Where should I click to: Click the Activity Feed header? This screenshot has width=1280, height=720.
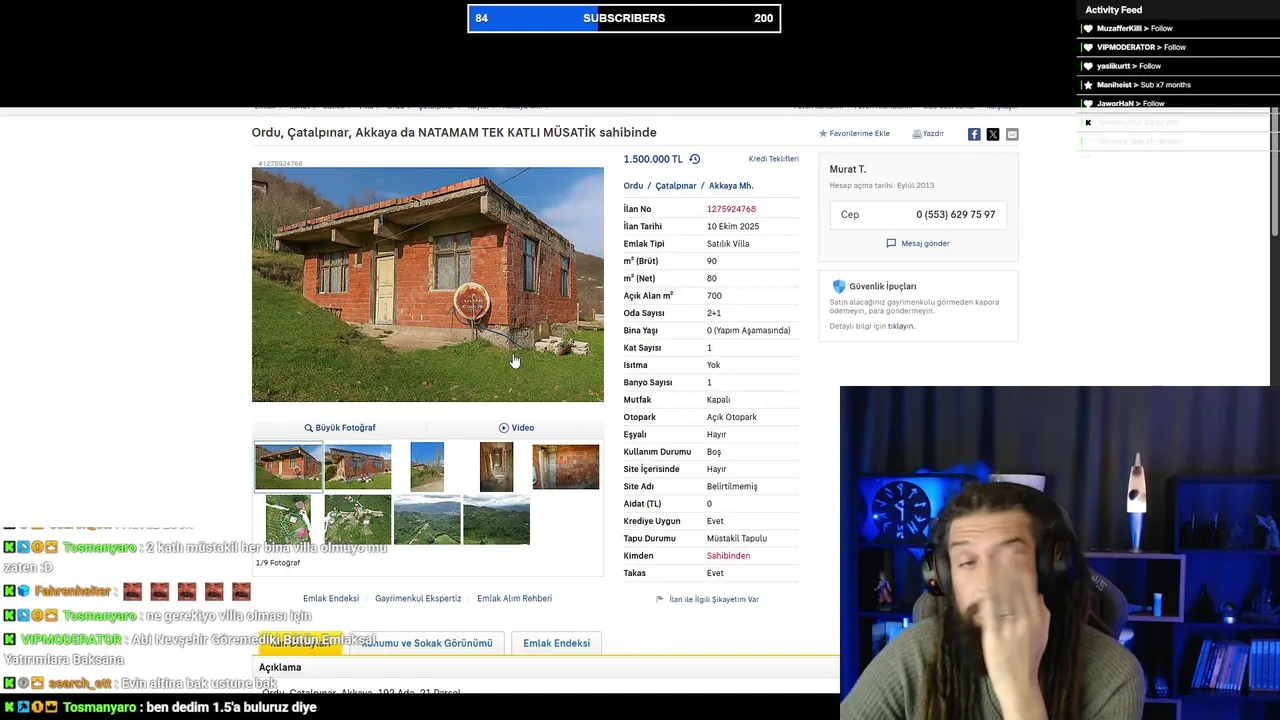tap(1113, 10)
